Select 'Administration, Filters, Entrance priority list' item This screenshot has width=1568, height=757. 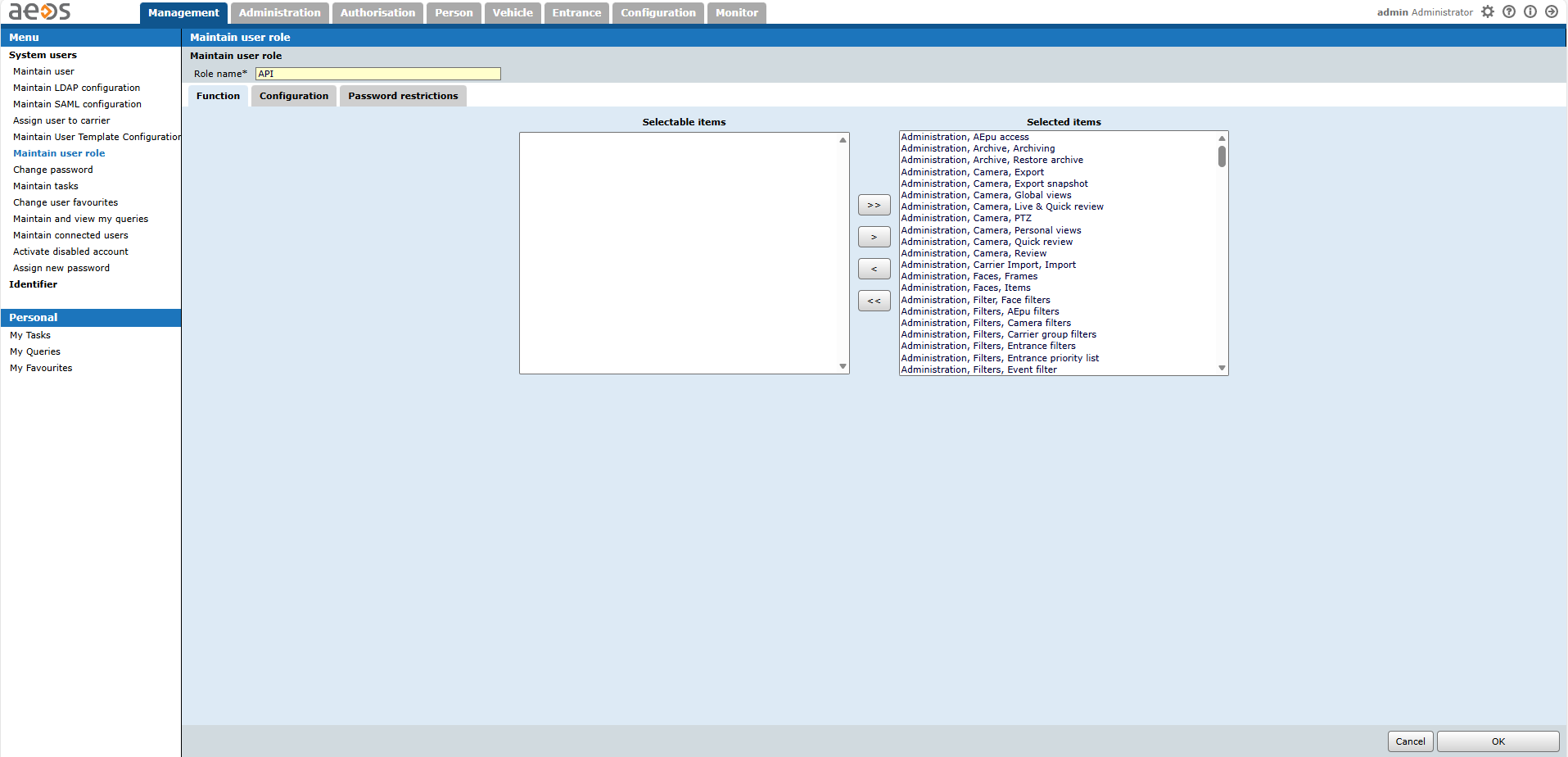(x=1001, y=358)
